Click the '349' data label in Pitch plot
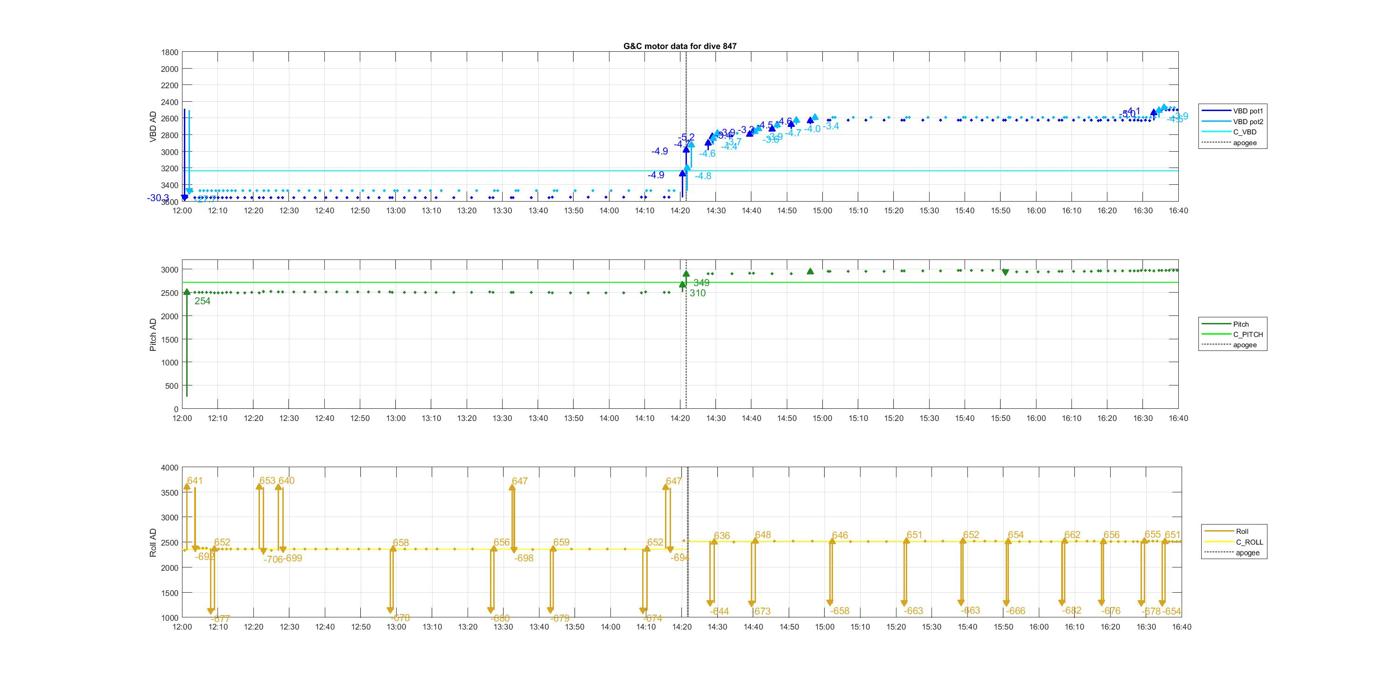1400x693 pixels. point(701,283)
